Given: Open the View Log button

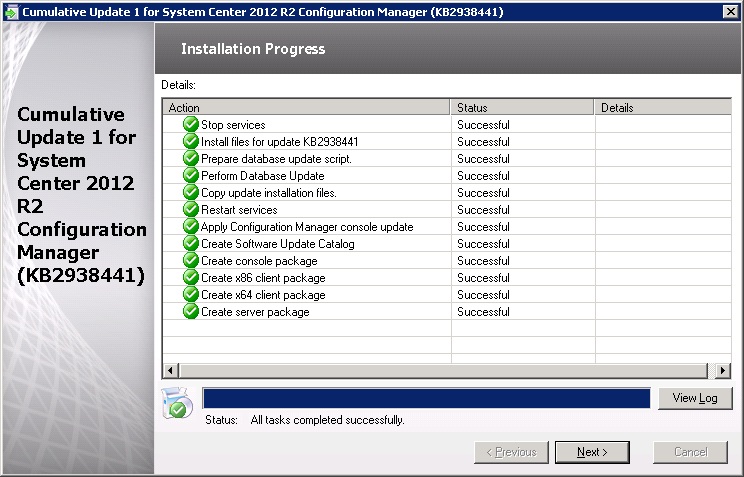Looking at the screenshot, I should (x=695, y=398).
